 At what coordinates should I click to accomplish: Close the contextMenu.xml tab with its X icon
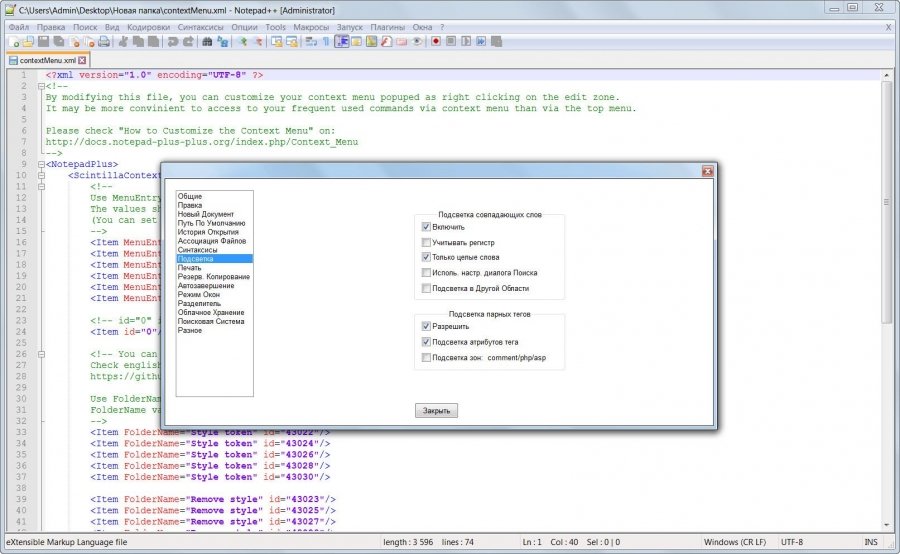pyautogui.click(x=82, y=60)
